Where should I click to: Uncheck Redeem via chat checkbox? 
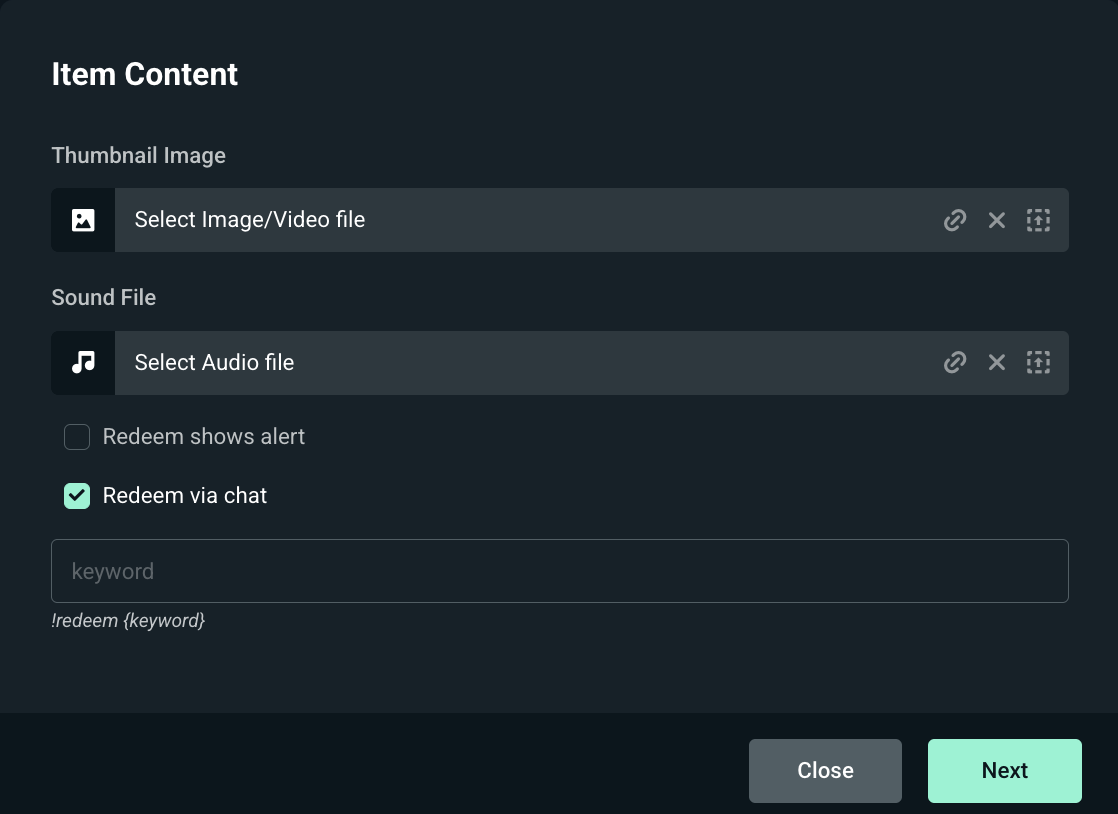coord(77,496)
